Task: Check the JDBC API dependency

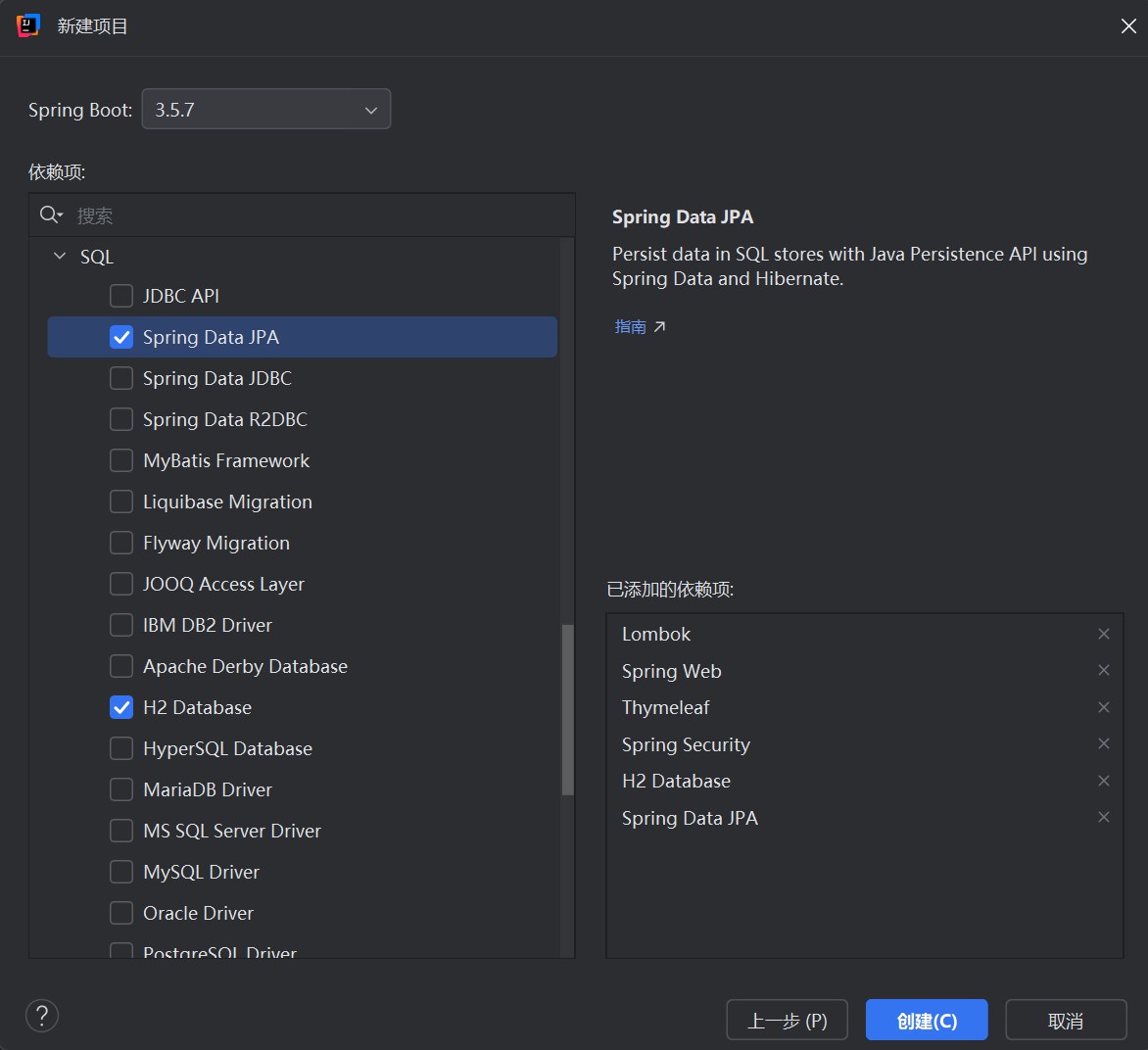Action: click(121, 296)
